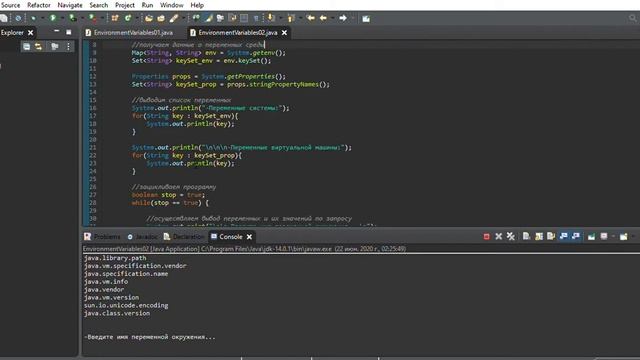Switch to the Declaration tab
The width and height of the screenshot is (640, 360).
click(184, 237)
